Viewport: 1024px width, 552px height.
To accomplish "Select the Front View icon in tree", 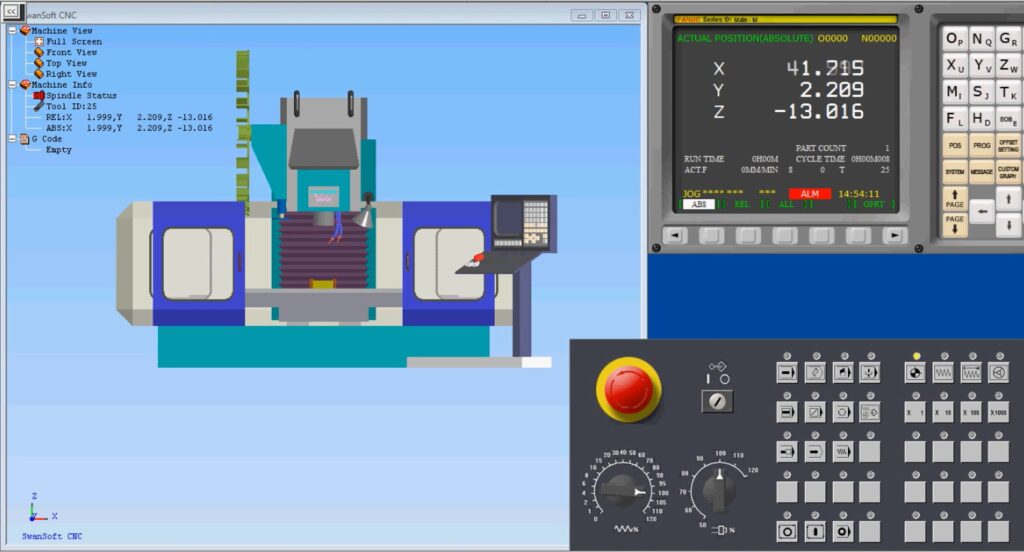I will click(x=39, y=52).
